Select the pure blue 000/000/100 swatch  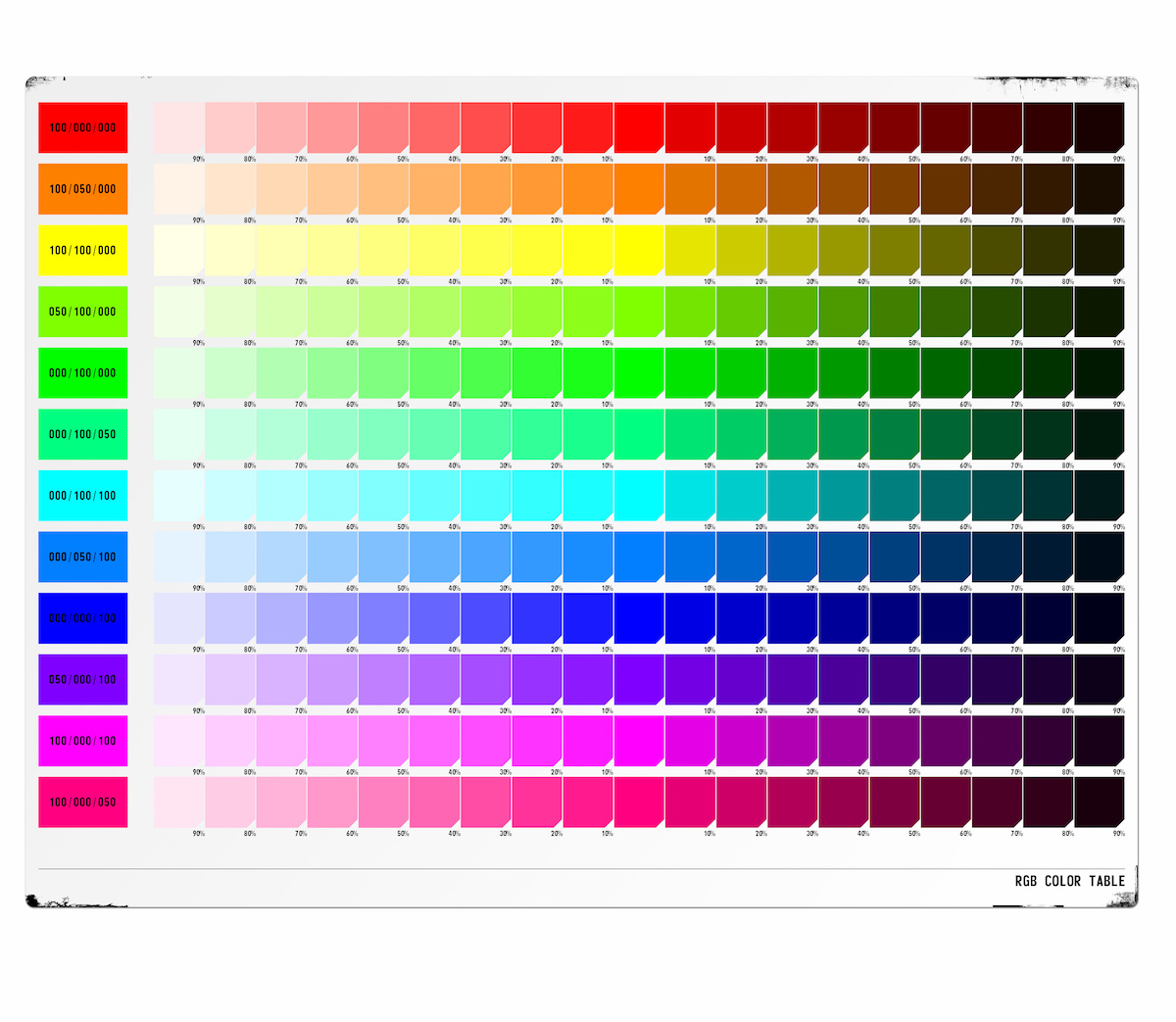[82, 618]
